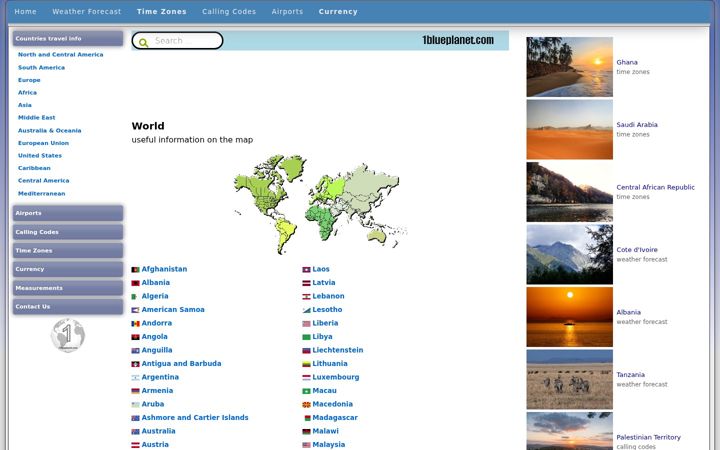The height and width of the screenshot is (450, 720).
Task: Open the Cote d'Ivoire mountain thumbnail
Action: [x=569, y=254]
